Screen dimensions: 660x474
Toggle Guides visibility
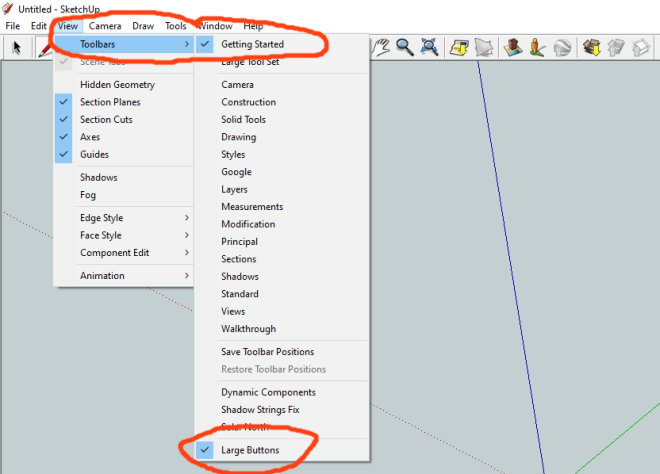(x=124, y=154)
